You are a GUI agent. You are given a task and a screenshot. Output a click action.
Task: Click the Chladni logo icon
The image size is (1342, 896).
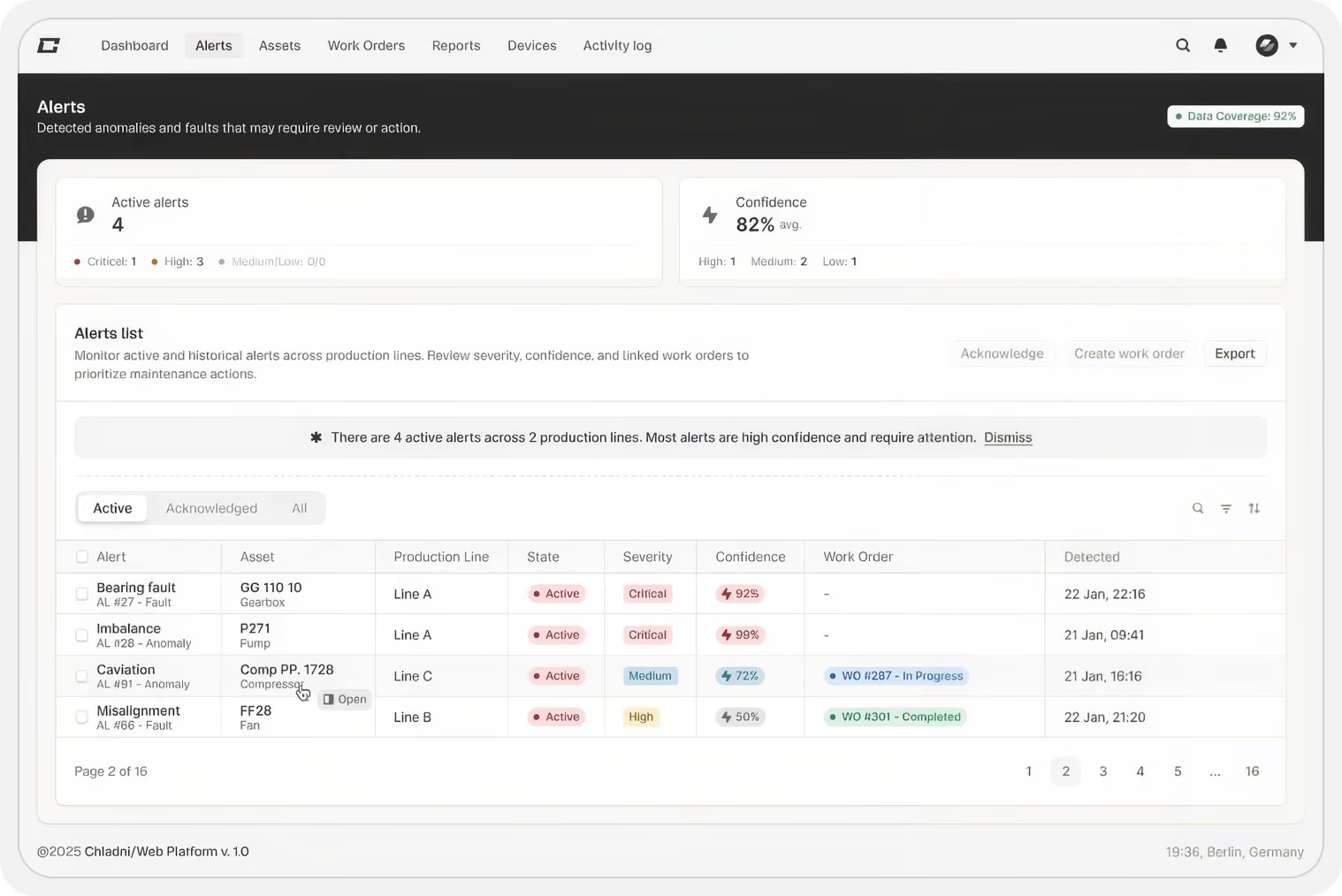[49, 45]
